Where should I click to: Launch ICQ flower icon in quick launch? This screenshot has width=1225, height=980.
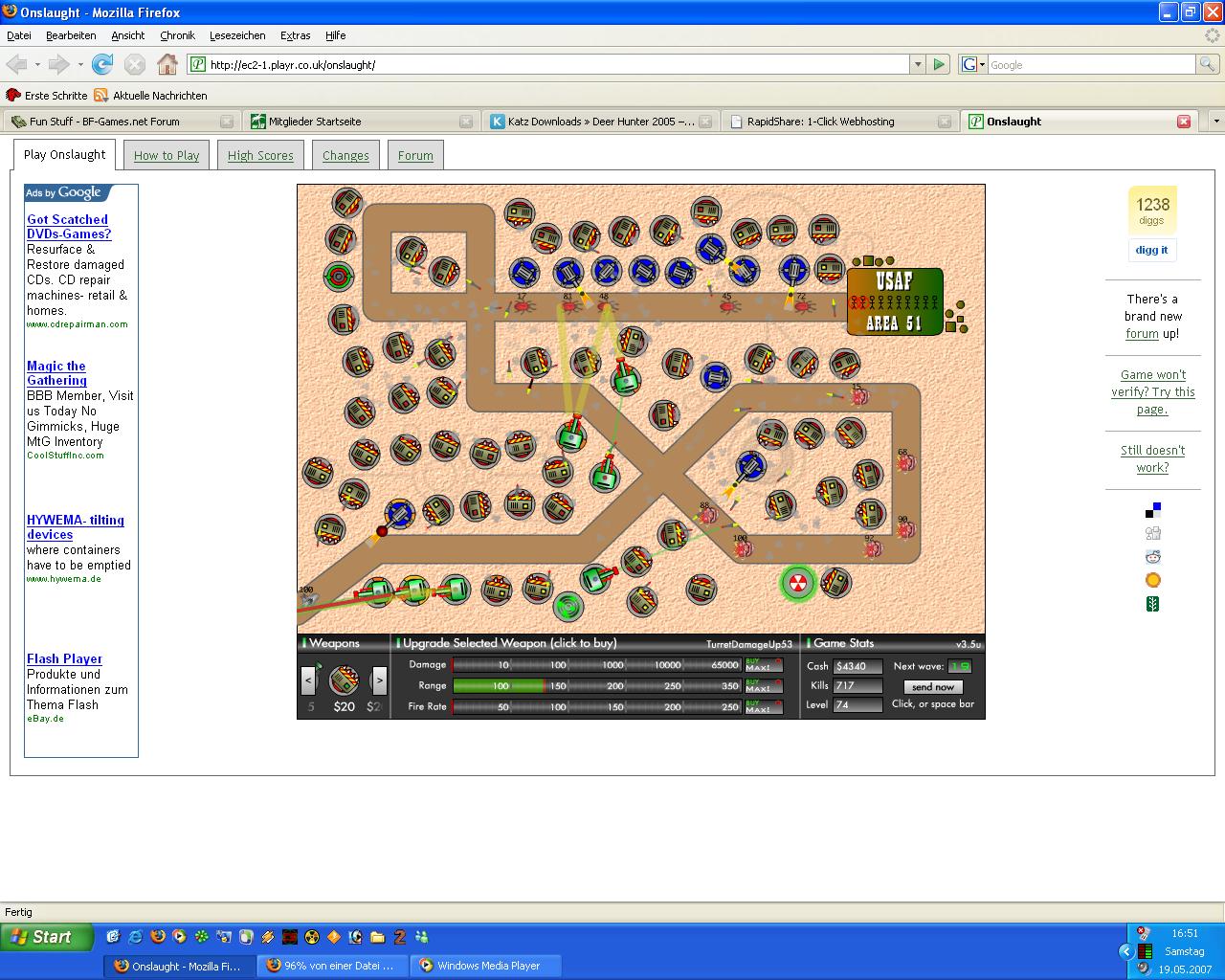[202, 937]
